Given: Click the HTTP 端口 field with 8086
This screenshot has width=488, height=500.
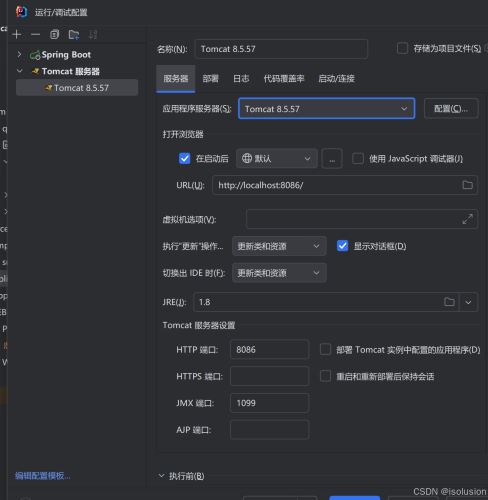Looking at the screenshot, I should [x=269, y=350].
